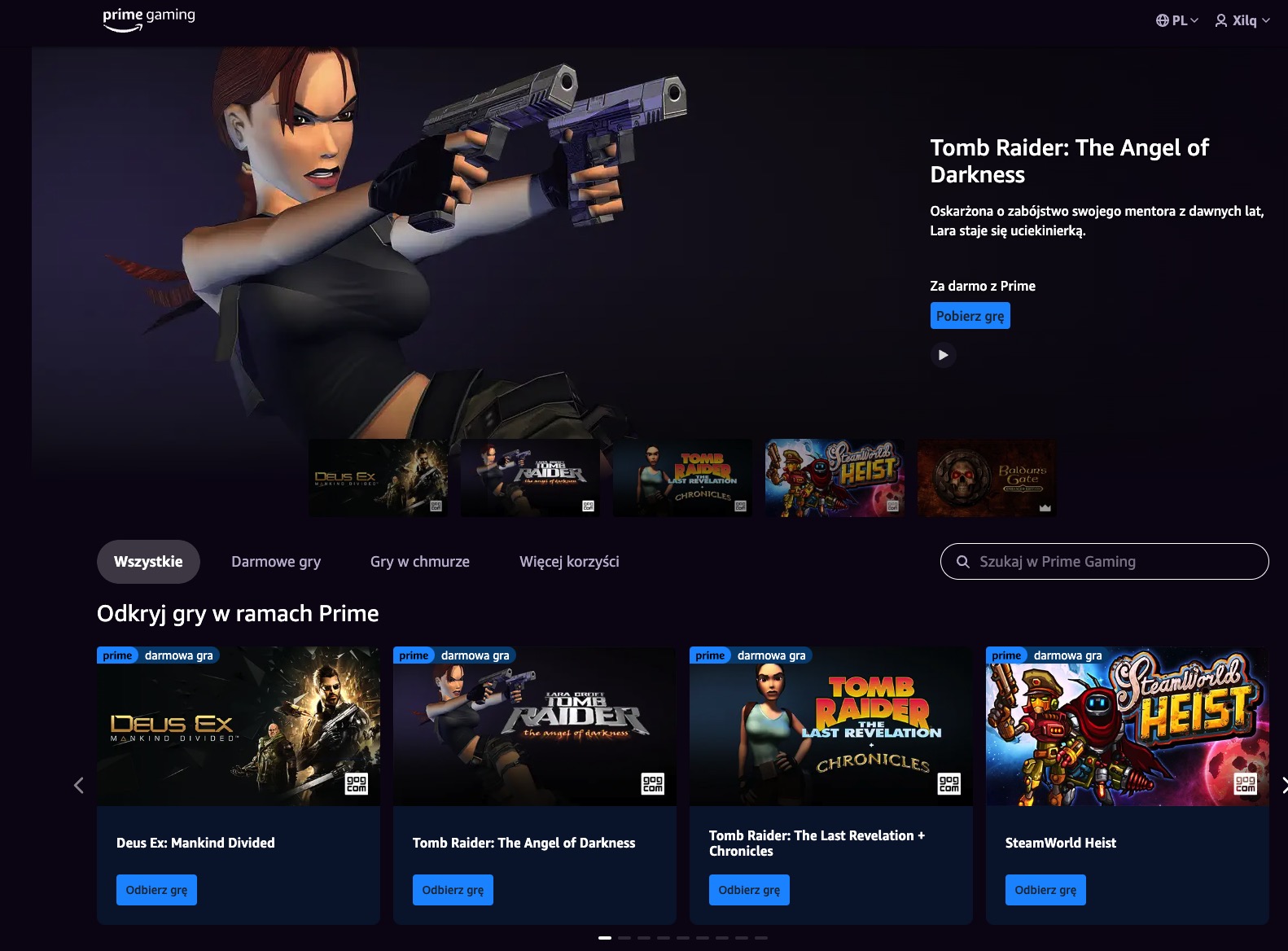This screenshot has width=1288, height=951.
Task: Open the Gry w chmurze tab
Action: point(420,562)
